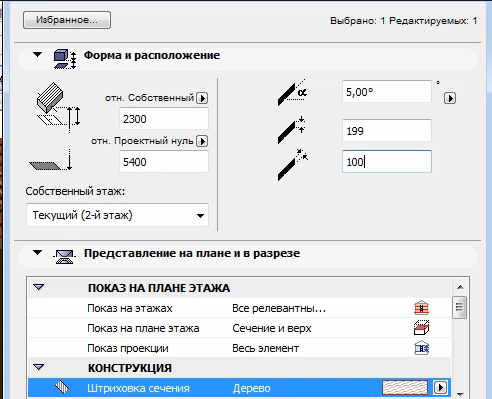Click the Штриховка сечения hatch icon
This screenshot has height=399, width=492.
(62, 387)
